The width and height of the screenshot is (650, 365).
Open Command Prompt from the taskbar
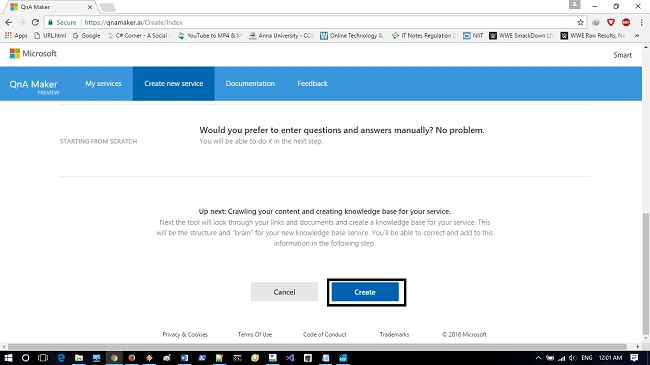click(237, 358)
